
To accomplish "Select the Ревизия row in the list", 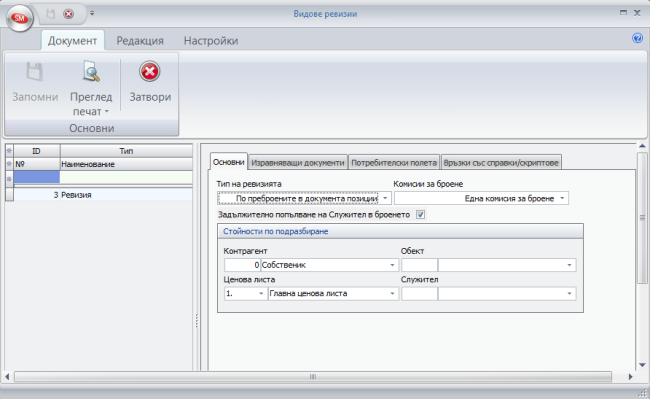I will click(103, 195).
